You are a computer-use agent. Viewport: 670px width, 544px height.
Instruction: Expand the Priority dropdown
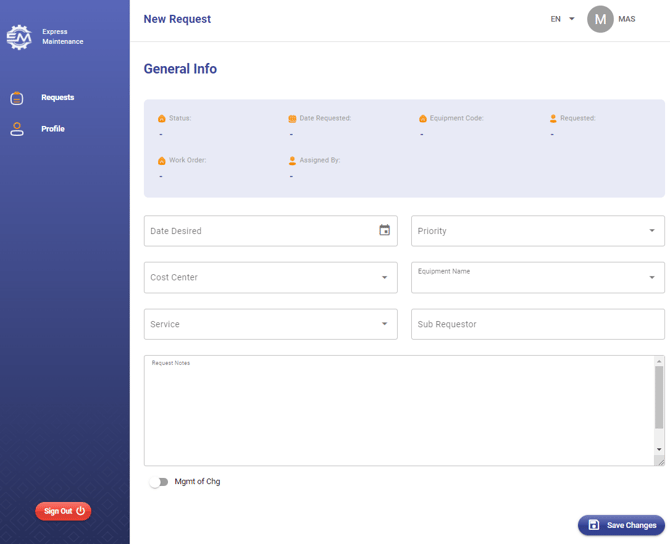(652, 231)
